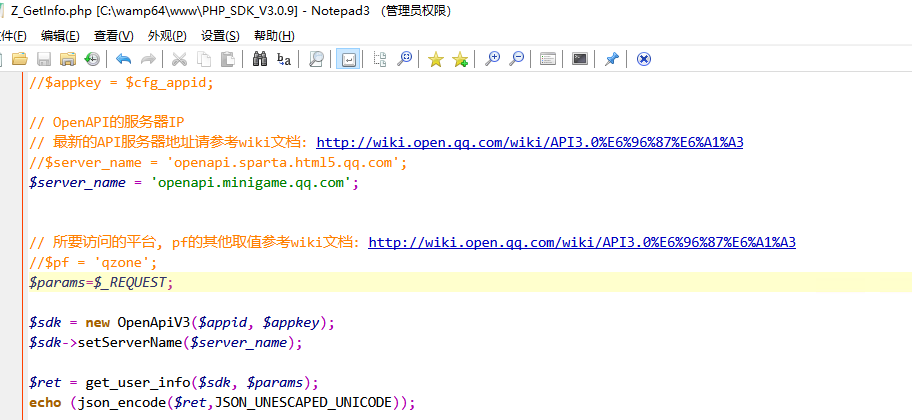Click the page magnifier icon beside Replace
This screenshot has height=420, width=912.
[x=316, y=59]
